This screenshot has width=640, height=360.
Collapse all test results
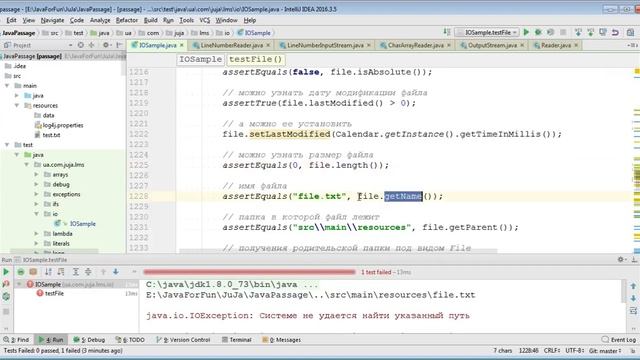point(88,271)
